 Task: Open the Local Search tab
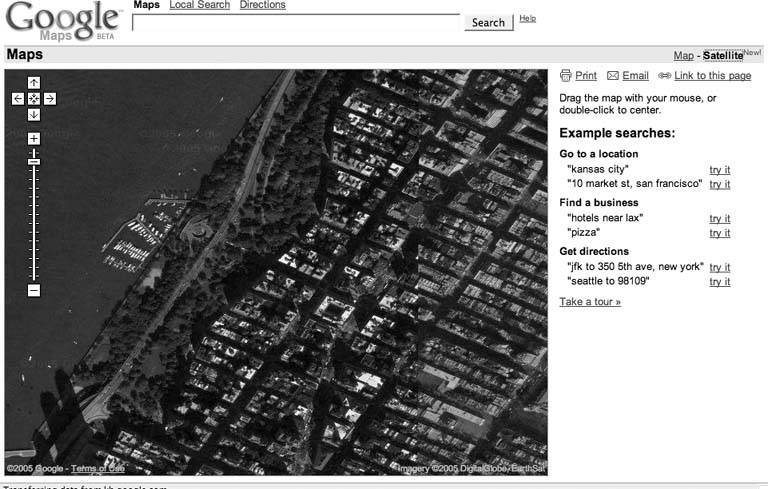[x=199, y=5]
